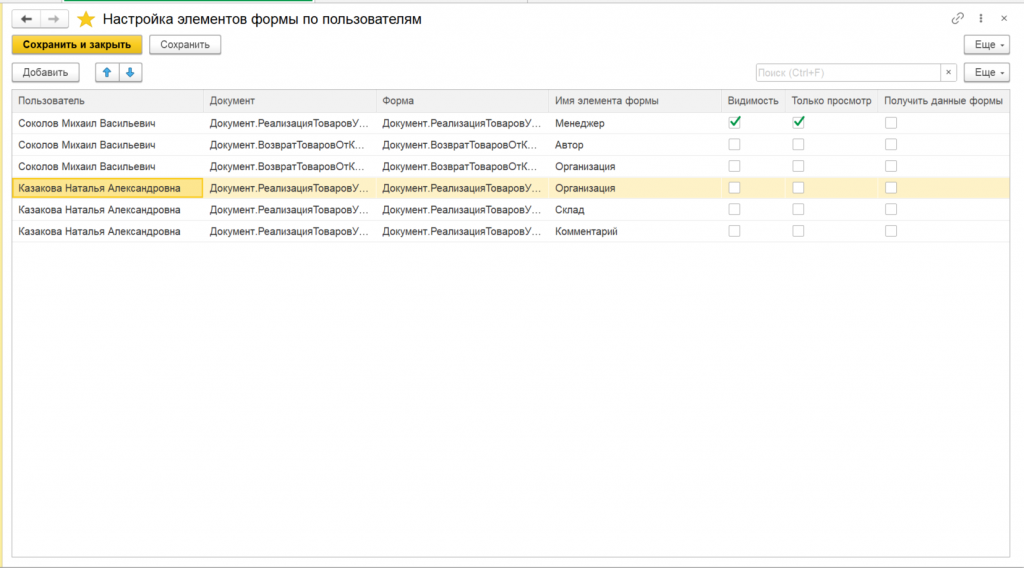Uncheck Только просмотр for the Менеджер row
The image size is (1024, 568).
tap(799, 123)
